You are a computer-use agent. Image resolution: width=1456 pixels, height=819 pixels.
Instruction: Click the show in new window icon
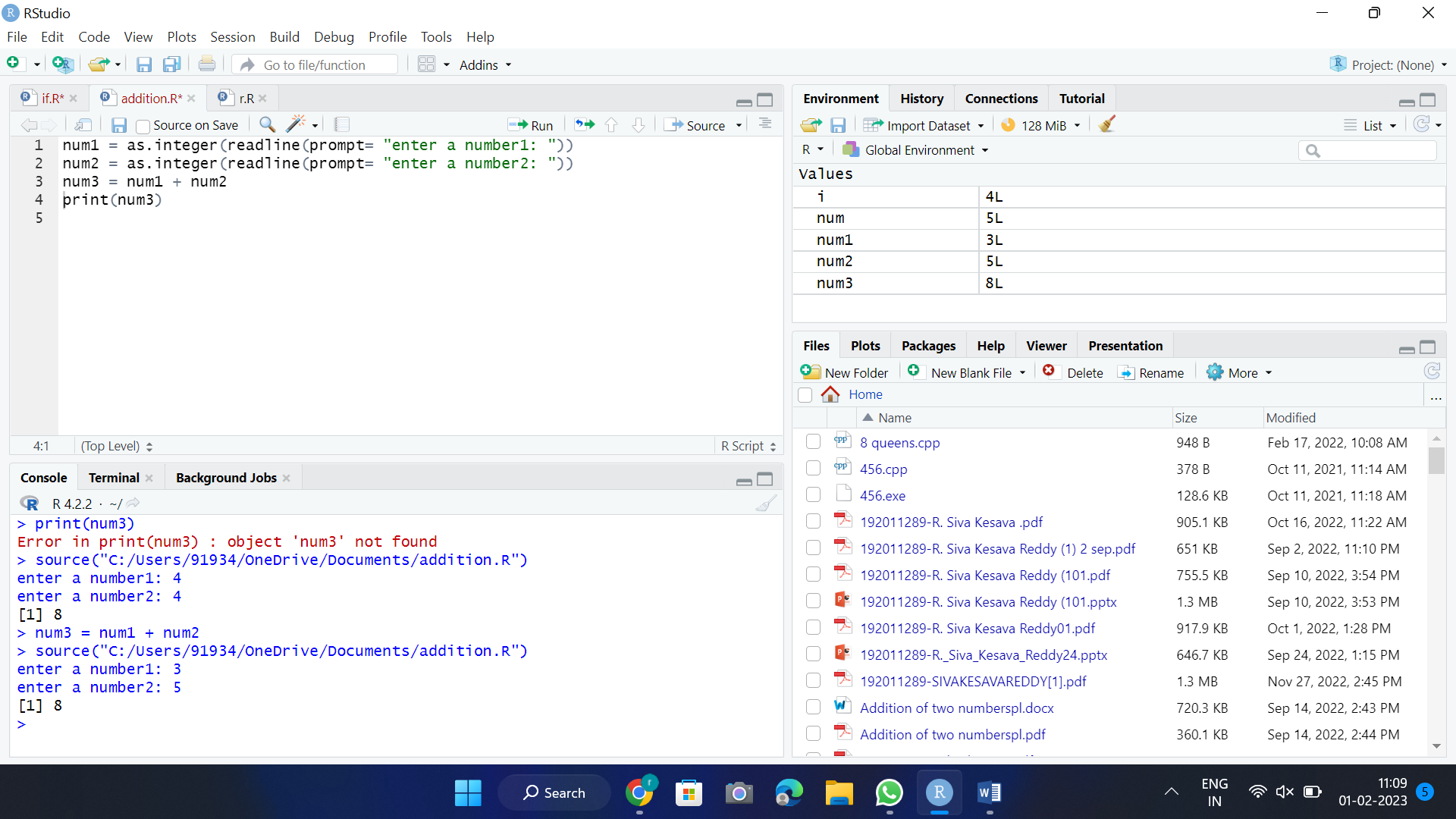(83, 125)
